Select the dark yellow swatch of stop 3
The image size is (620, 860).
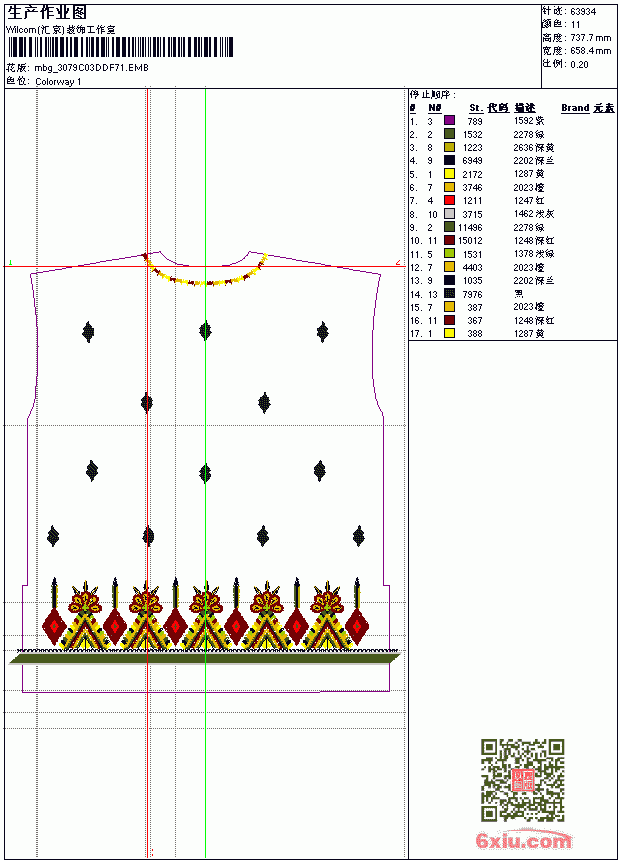click(x=449, y=147)
